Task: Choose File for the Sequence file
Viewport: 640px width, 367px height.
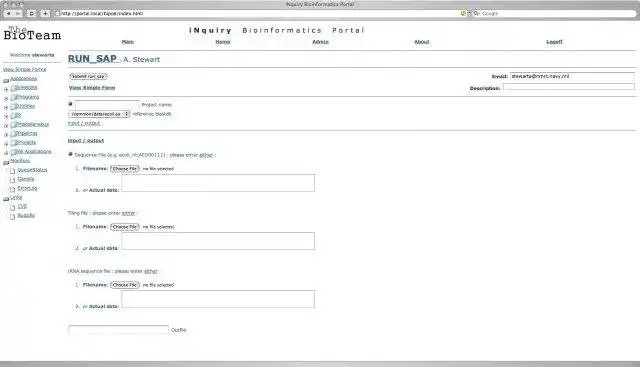Action: point(125,169)
